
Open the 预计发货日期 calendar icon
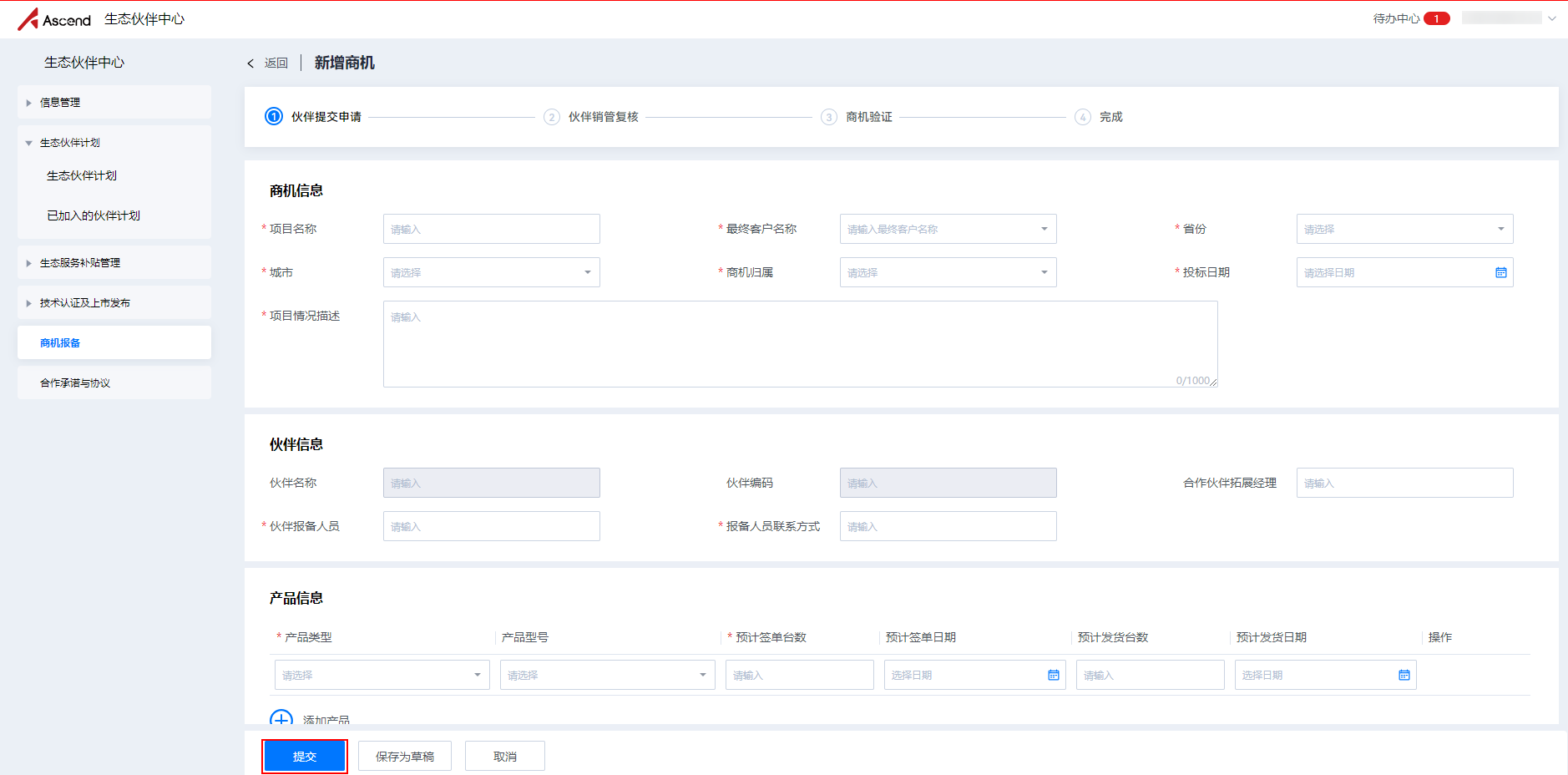coord(1404,675)
